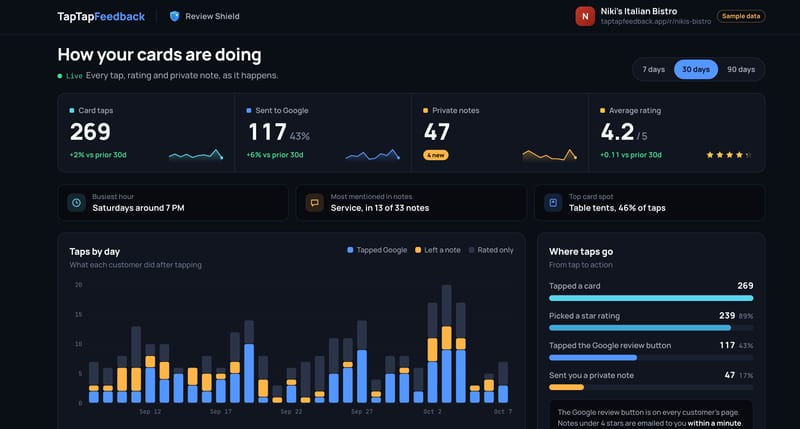
Task: Click the Where taps go heading
Action: point(581,251)
